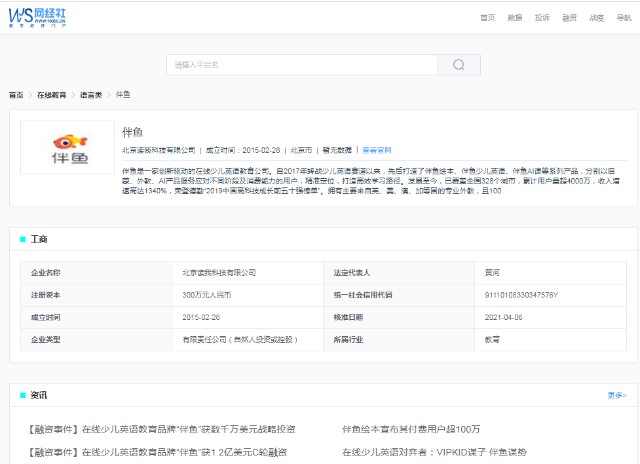This screenshot has width=640, height=464.
Task: Open article 伴鱼绘本宣布其付费用户超100万
Action: click(411, 429)
